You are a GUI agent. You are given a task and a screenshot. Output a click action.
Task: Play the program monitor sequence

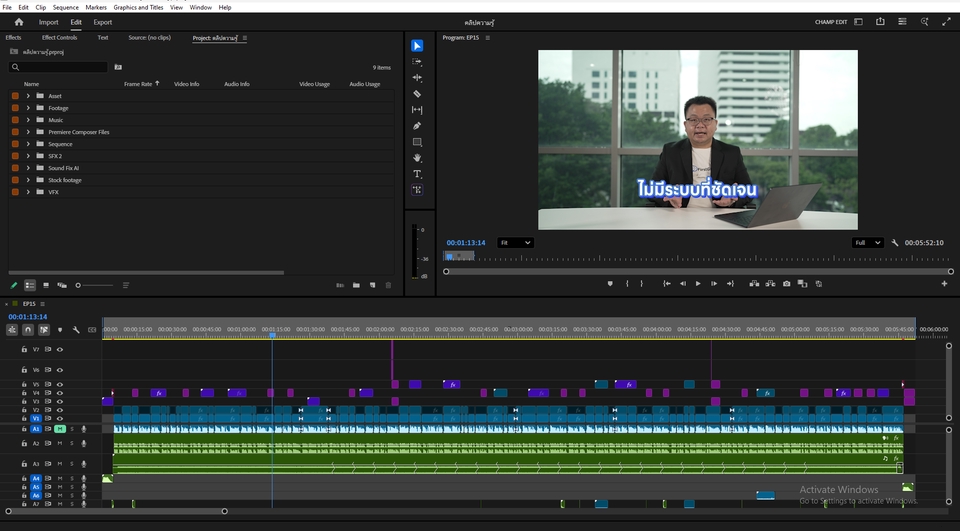[698, 284]
